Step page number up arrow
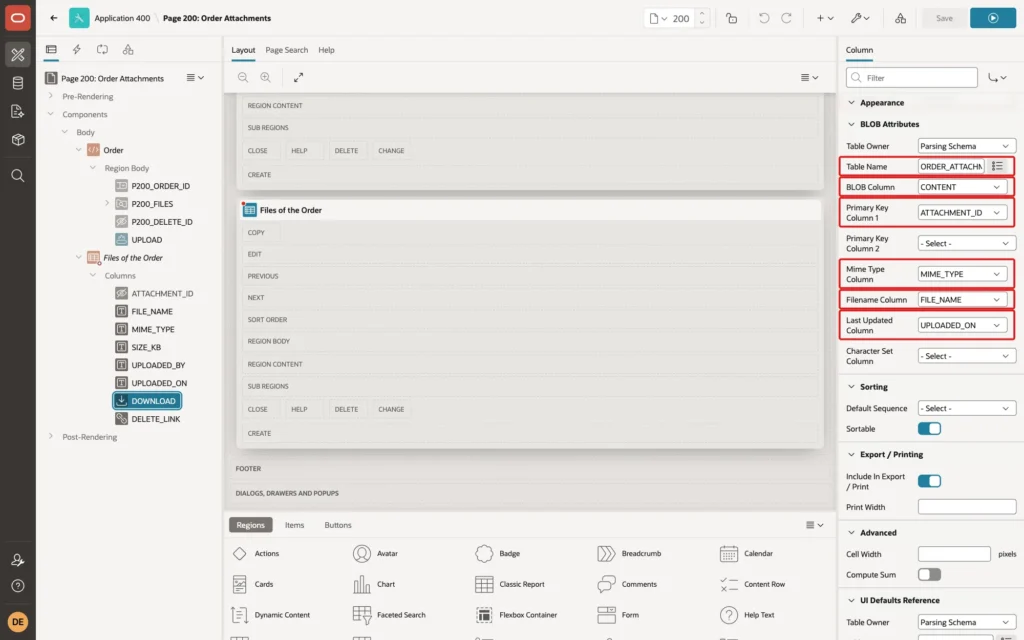 click(x=702, y=14)
